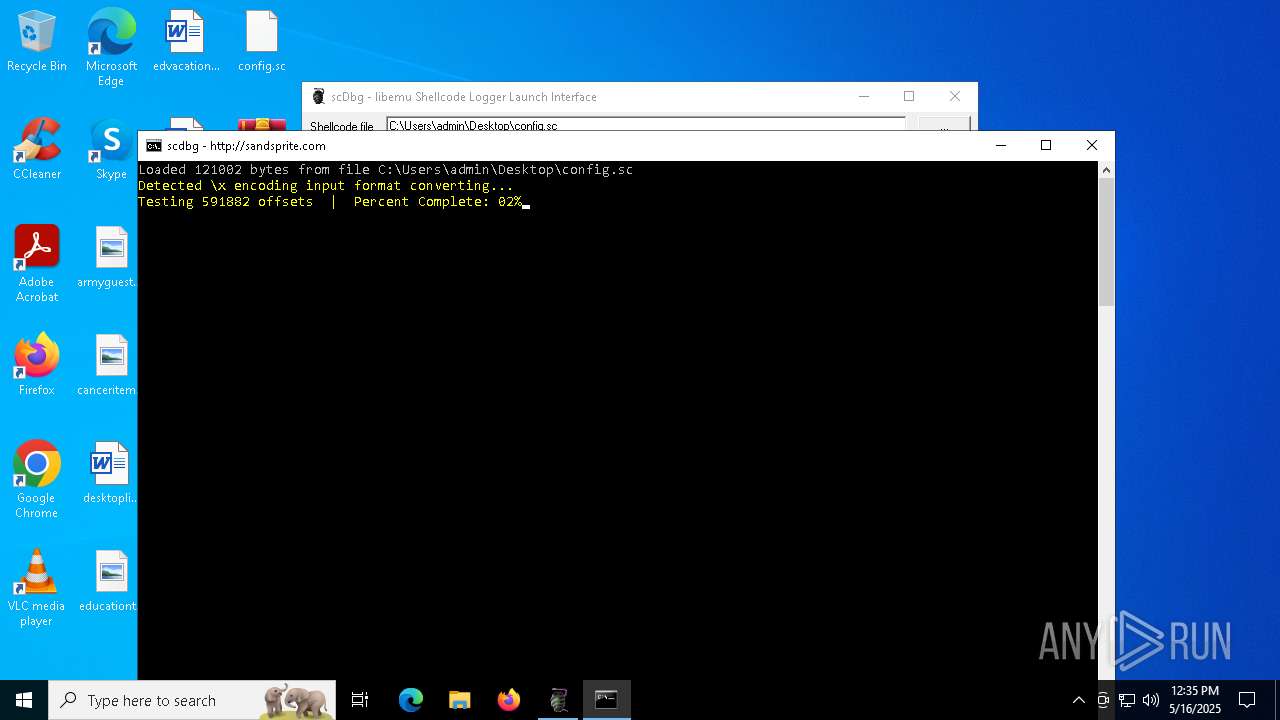Image resolution: width=1280 pixels, height=720 pixels.
Task: Click the 'Percent Complete: 02%' console text
Action: (438, 202)
